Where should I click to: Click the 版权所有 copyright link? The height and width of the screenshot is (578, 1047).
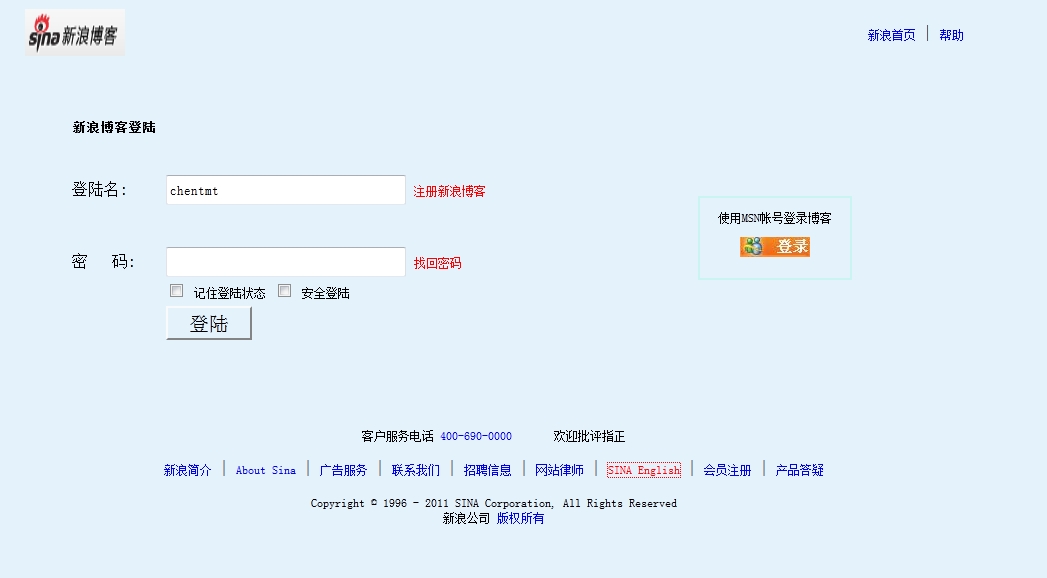coord(520,519)
